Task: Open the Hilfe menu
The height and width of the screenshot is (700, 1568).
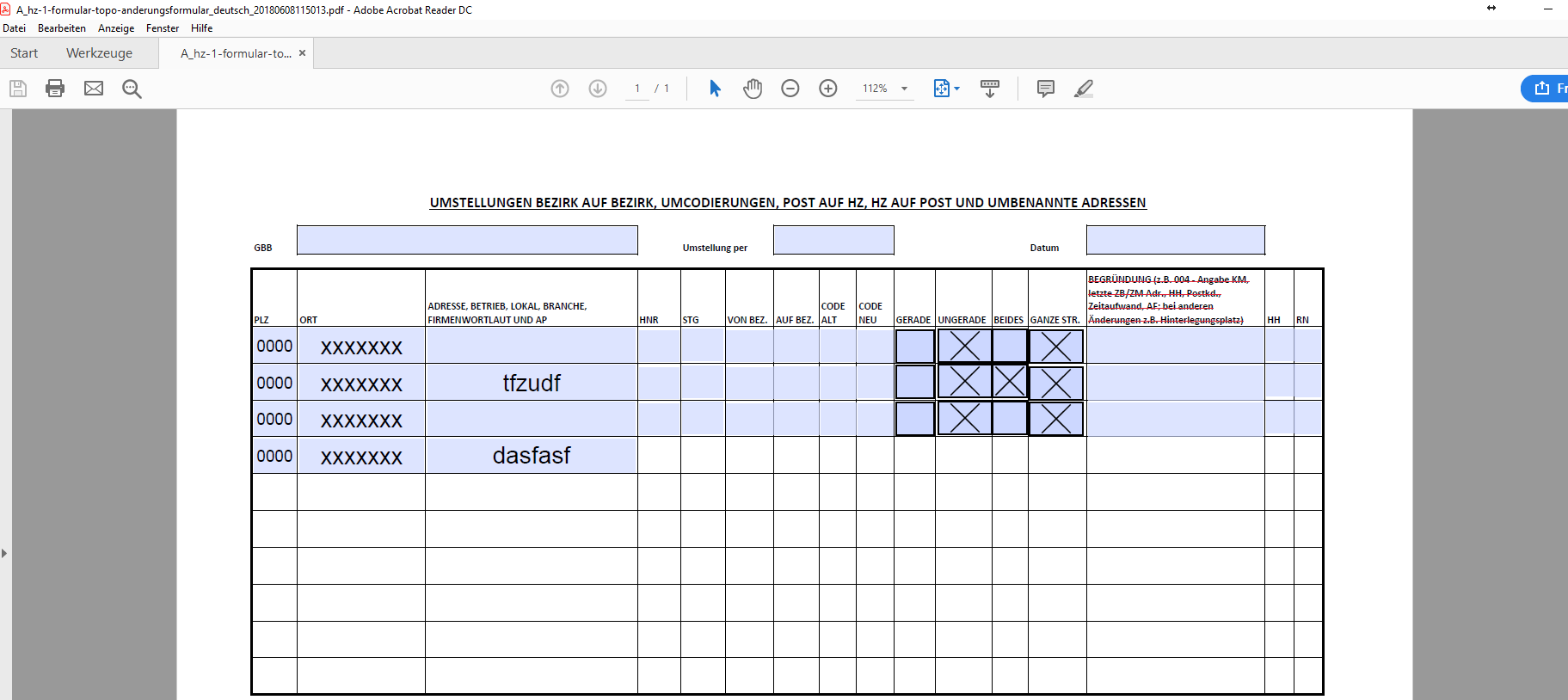Action: coord(201,28)
